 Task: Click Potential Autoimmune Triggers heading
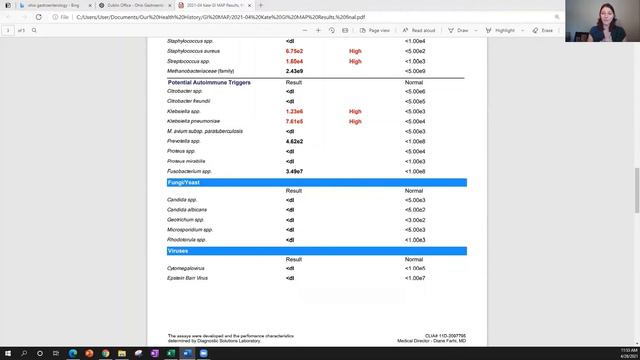pos(209,82)
